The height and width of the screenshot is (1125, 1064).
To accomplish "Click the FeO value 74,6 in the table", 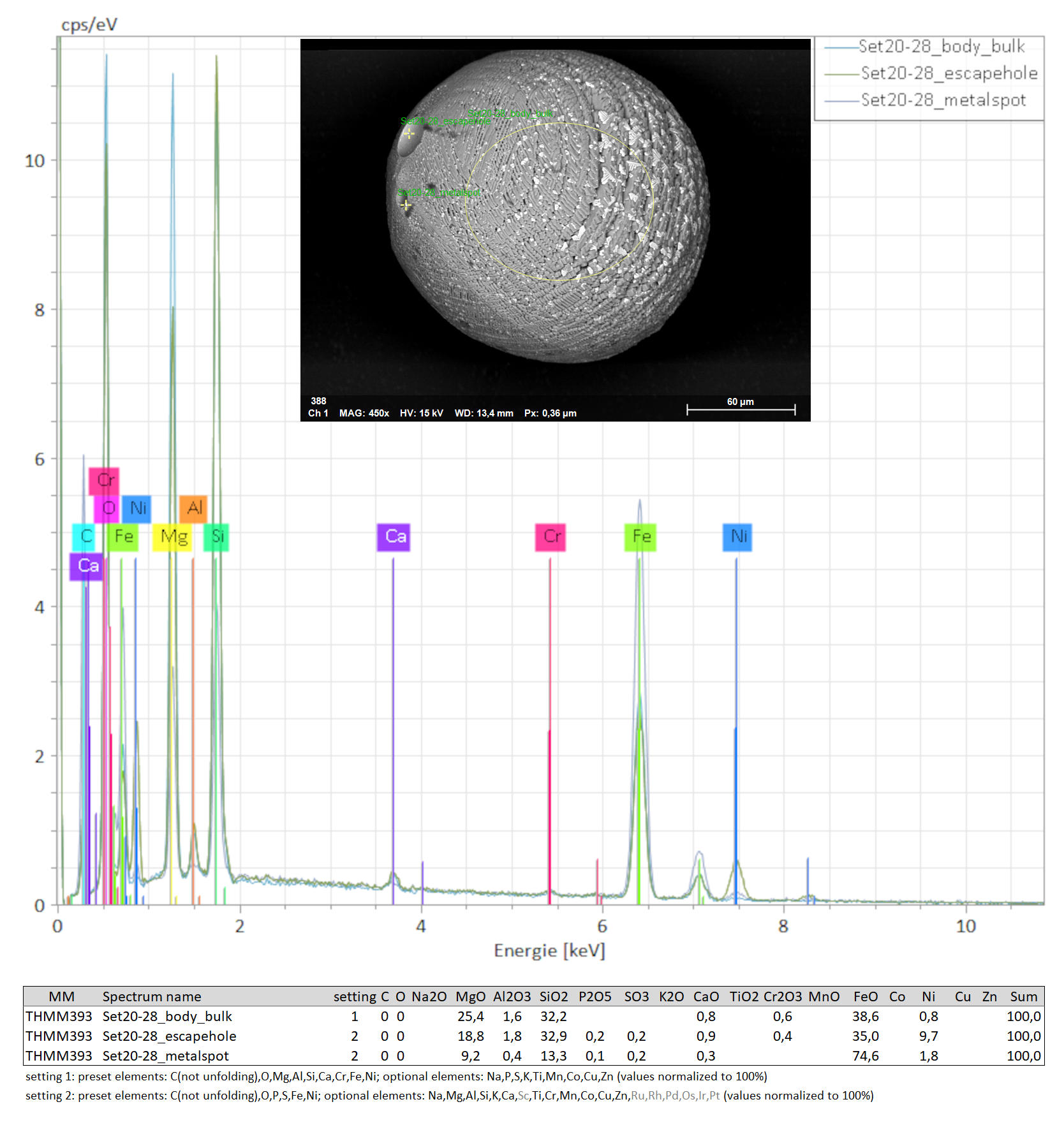I will click(x=865, y=1056).
